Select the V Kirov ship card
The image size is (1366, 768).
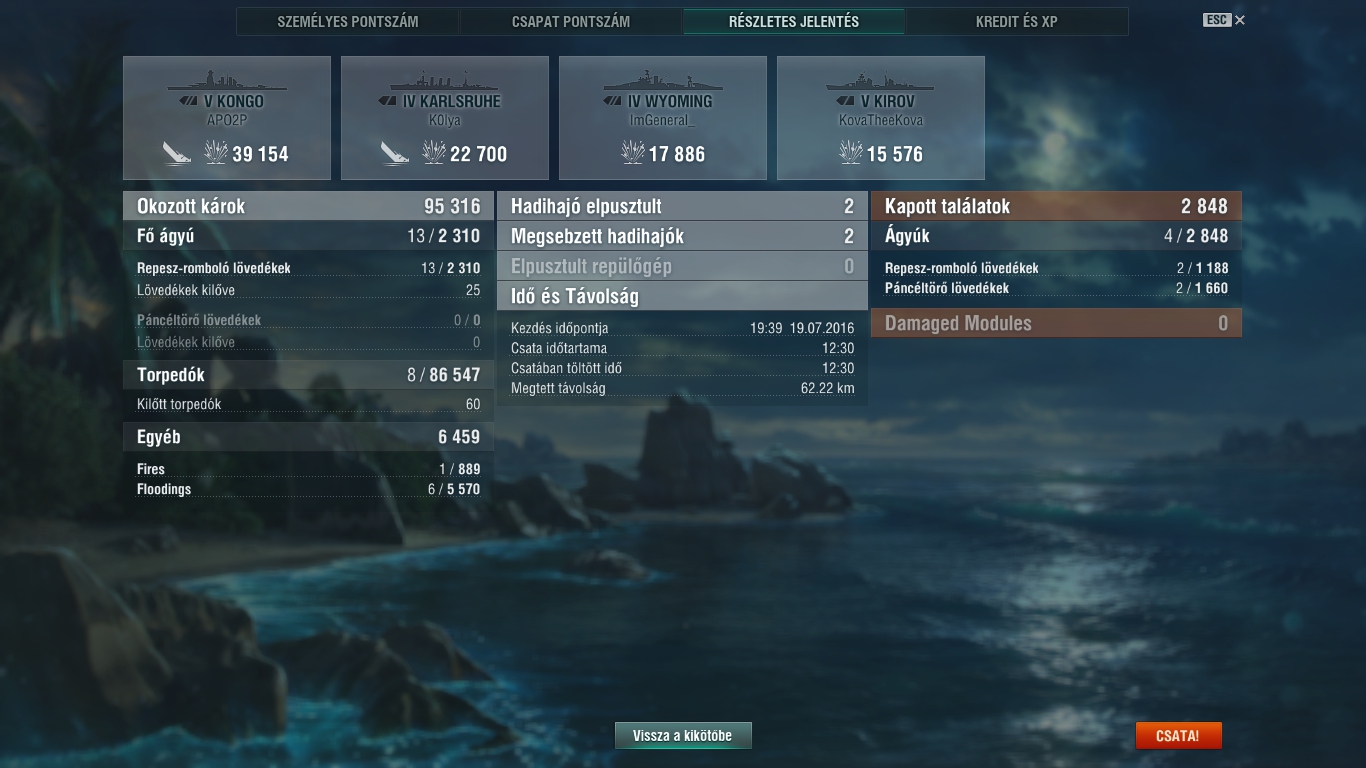pos(881,118)
